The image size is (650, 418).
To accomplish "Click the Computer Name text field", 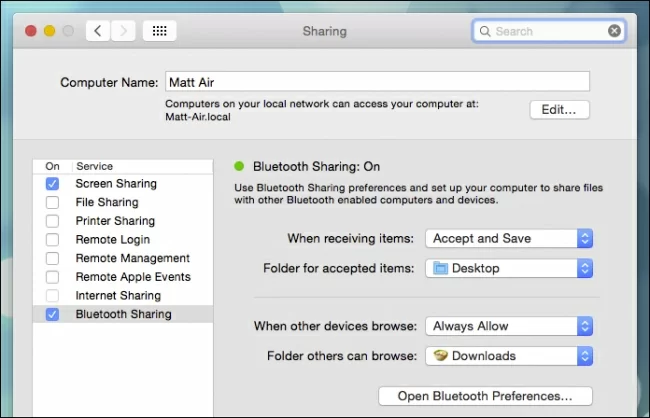I will click(x=377, y=82).
